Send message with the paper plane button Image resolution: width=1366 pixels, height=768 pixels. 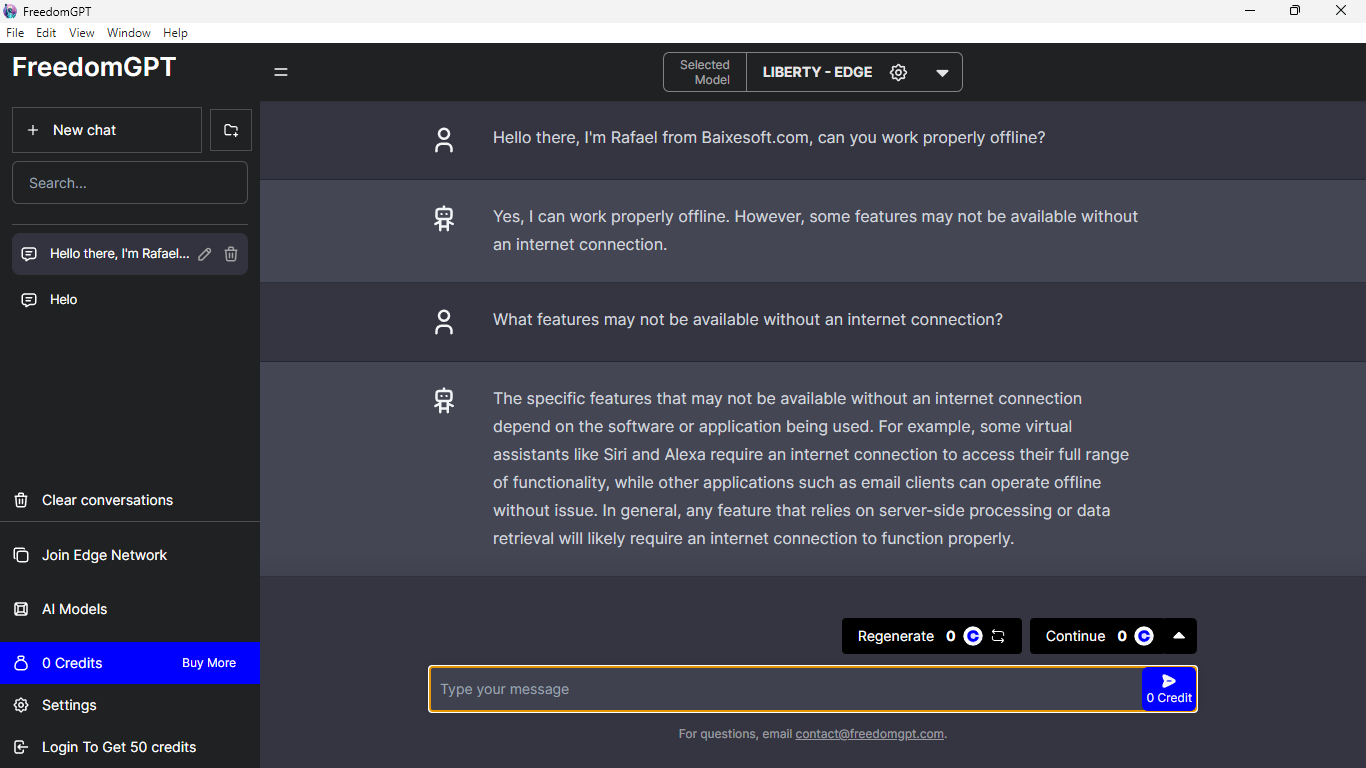tap(1169, 689)
